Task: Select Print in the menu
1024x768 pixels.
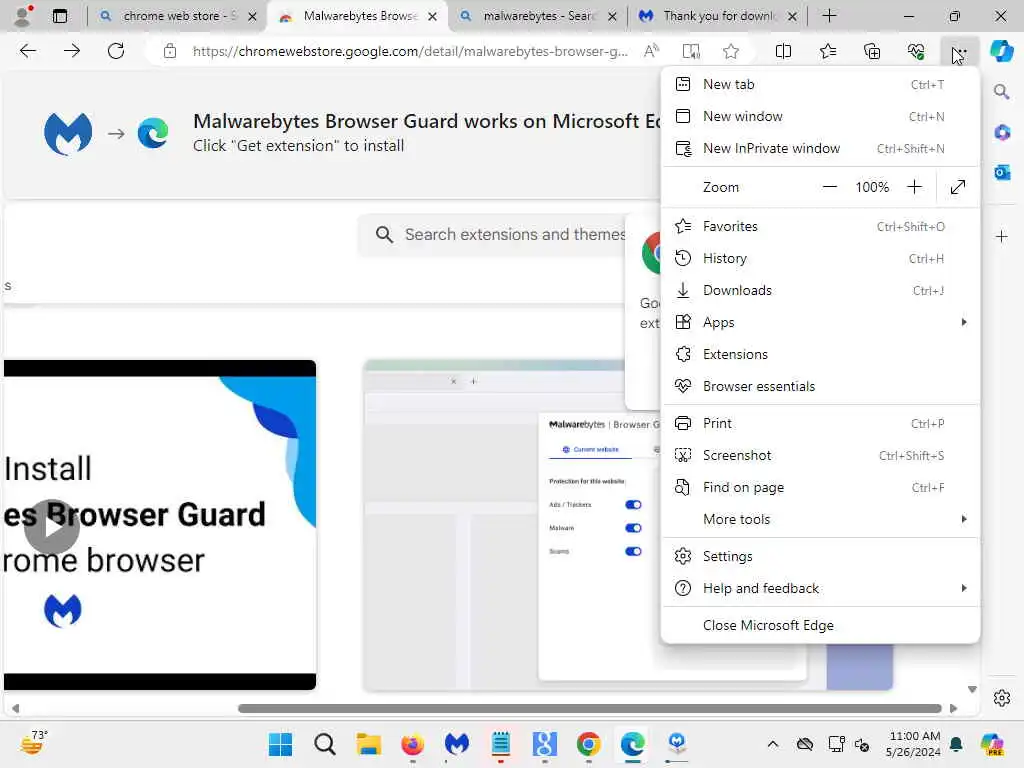Action: 820,423
